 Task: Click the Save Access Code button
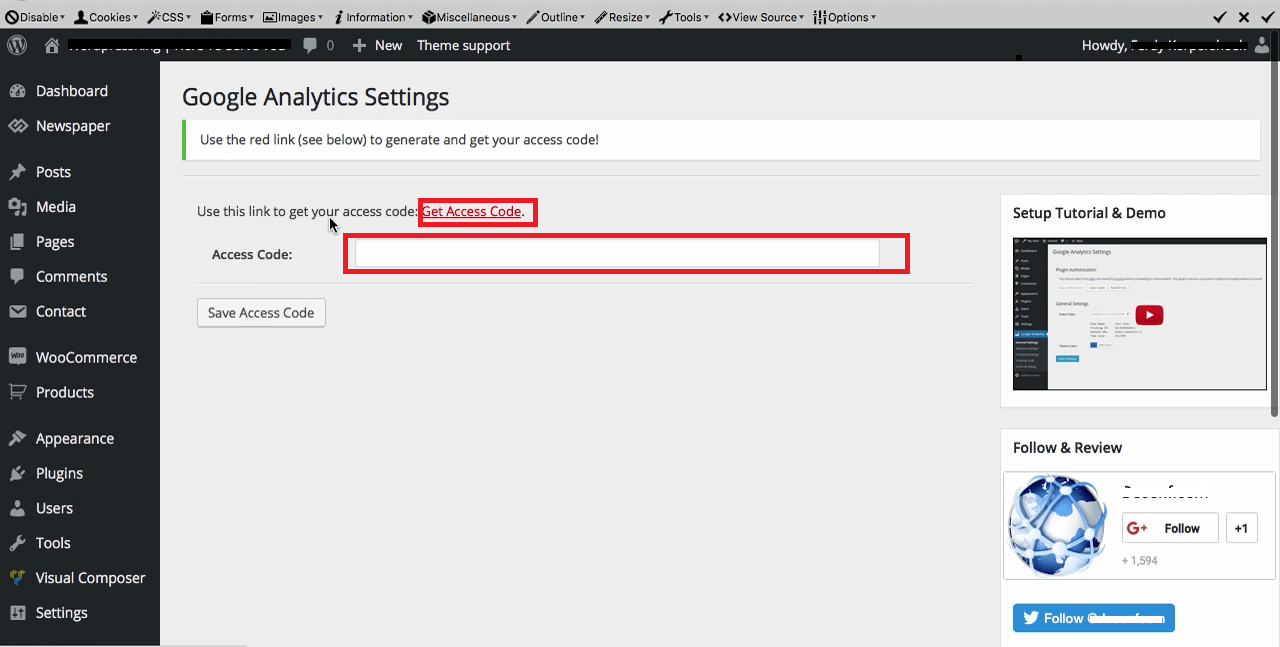click(261, 313)
